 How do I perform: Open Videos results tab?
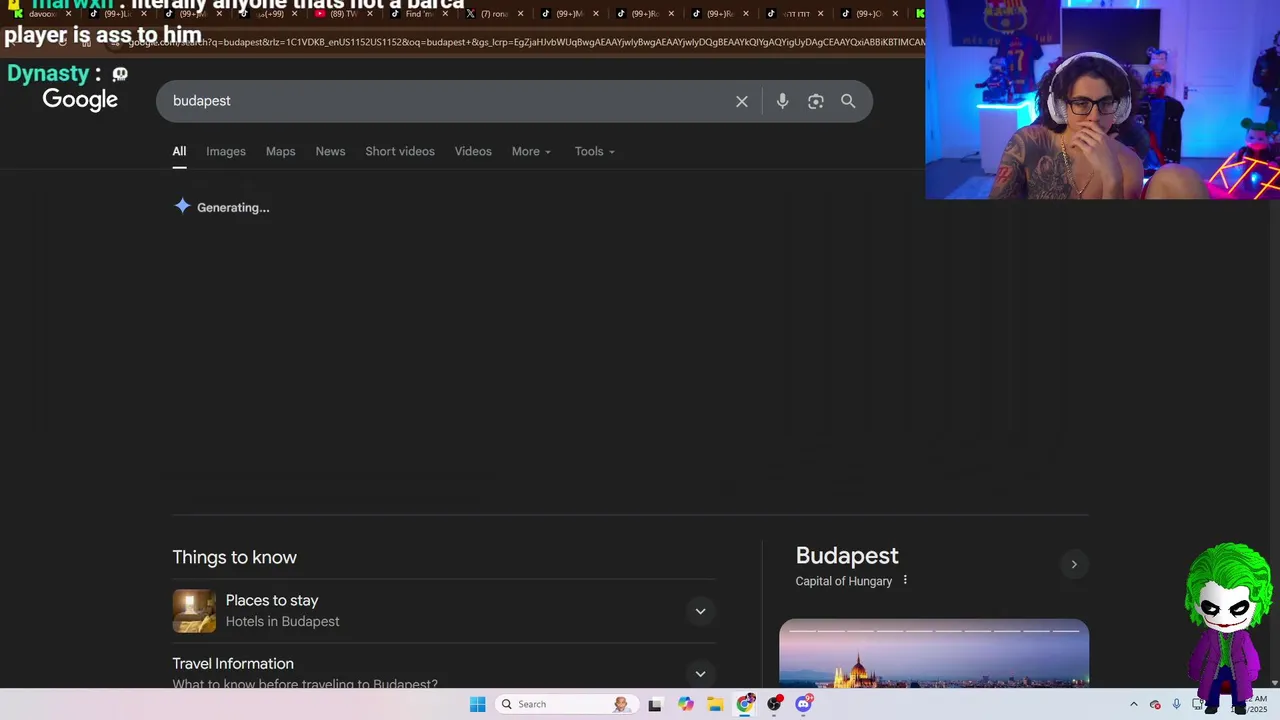(x=473, y=151)
